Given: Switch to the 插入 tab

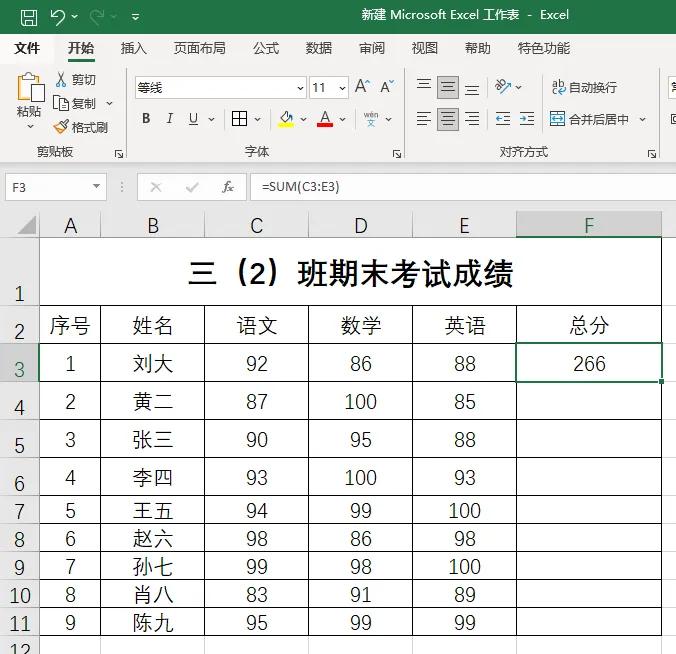Looking at the screenshot, I should [x=134, y=48].
